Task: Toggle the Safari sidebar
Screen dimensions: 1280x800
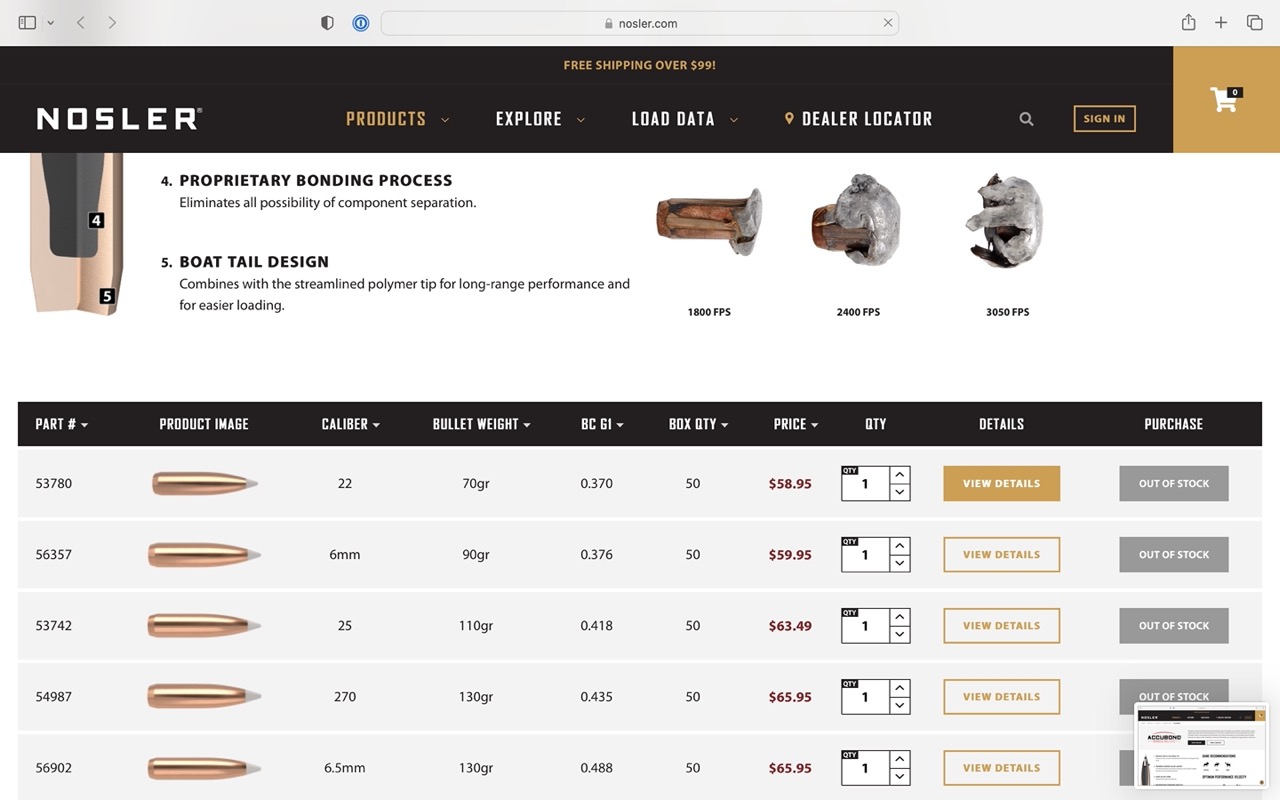Action: point(27,22)
